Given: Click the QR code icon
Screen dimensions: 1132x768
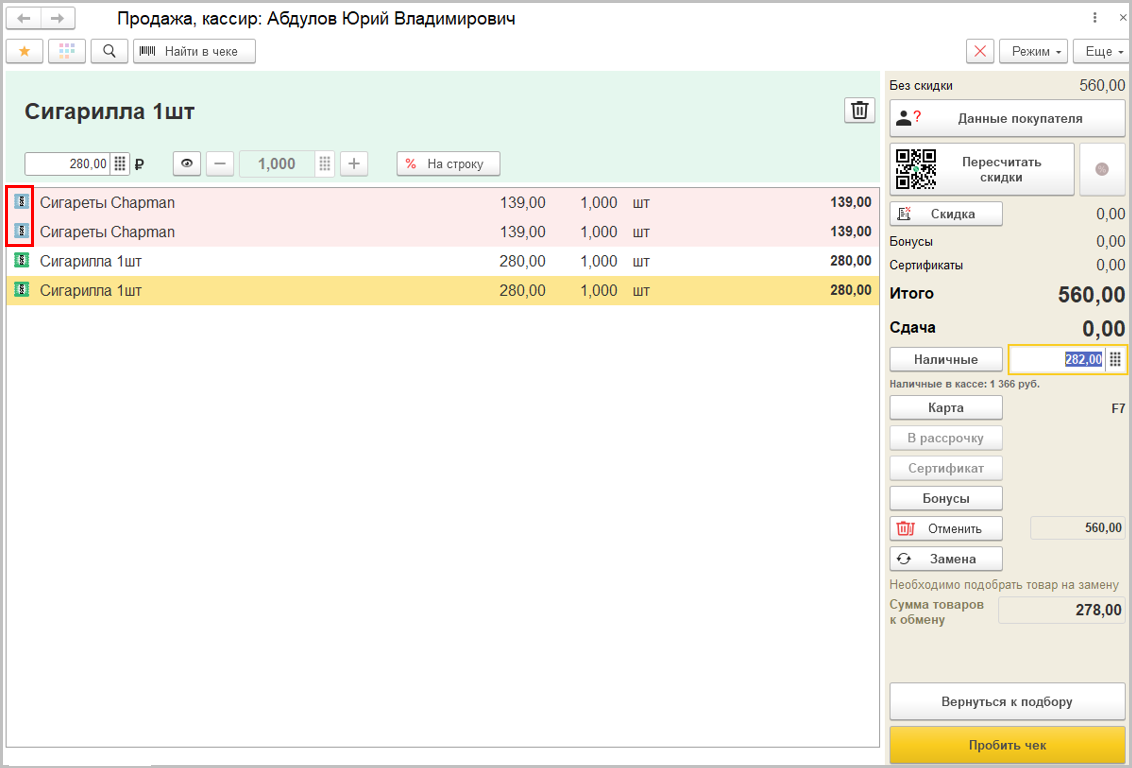Looking at the screenshot, I should point(915,169).
